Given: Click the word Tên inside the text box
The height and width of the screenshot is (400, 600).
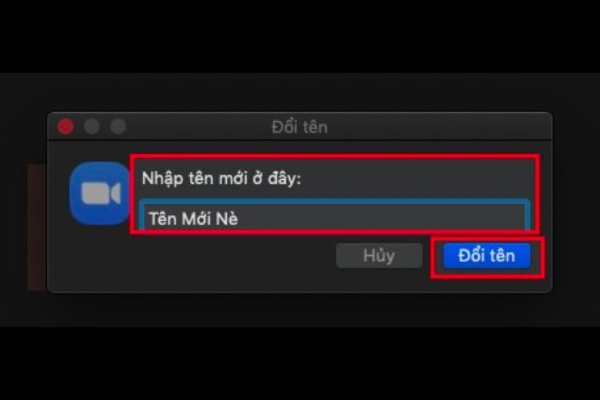Looking at the screenshot, I should coord(163,219).
